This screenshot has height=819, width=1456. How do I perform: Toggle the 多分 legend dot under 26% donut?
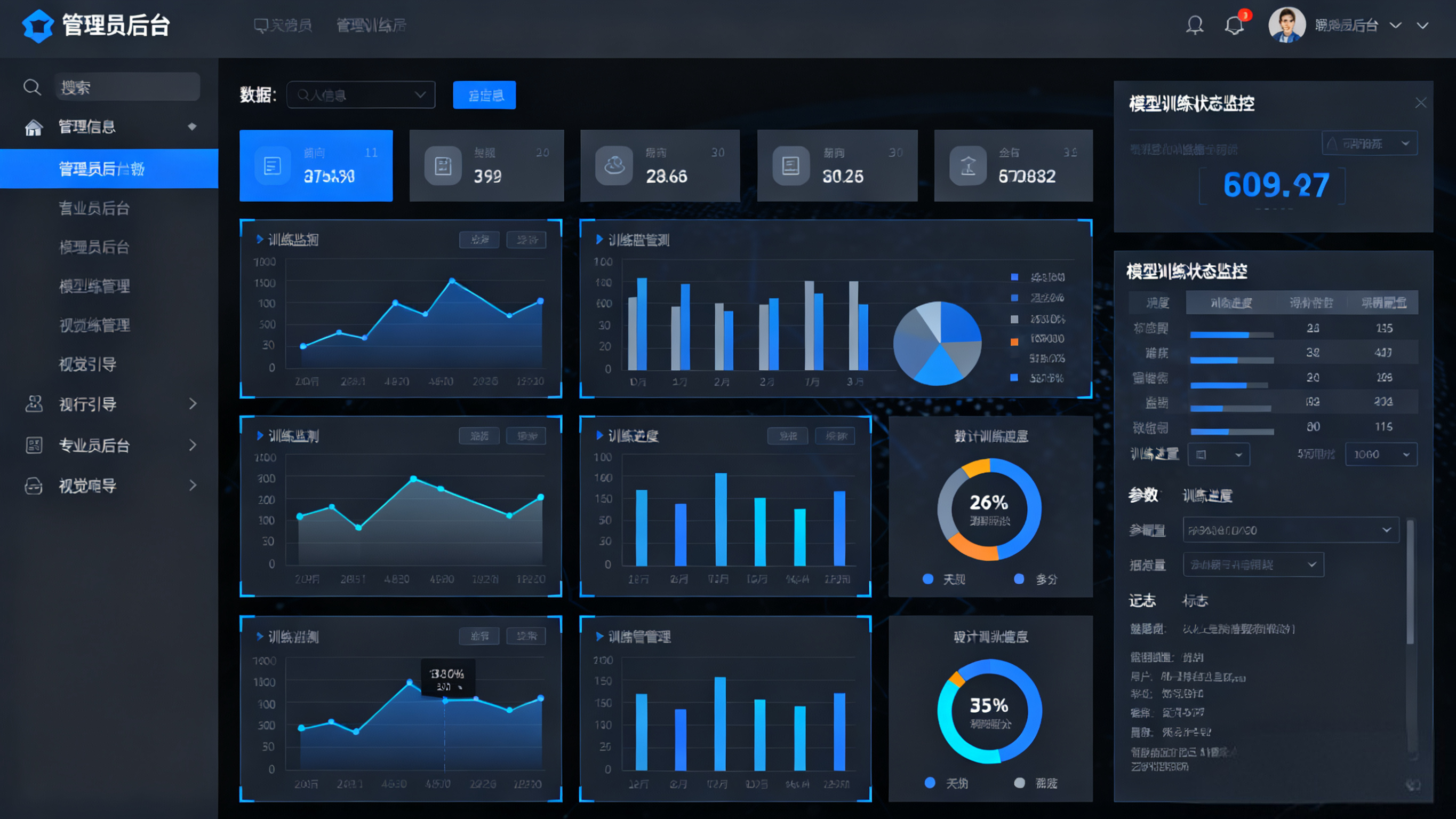pos(1019,578)
